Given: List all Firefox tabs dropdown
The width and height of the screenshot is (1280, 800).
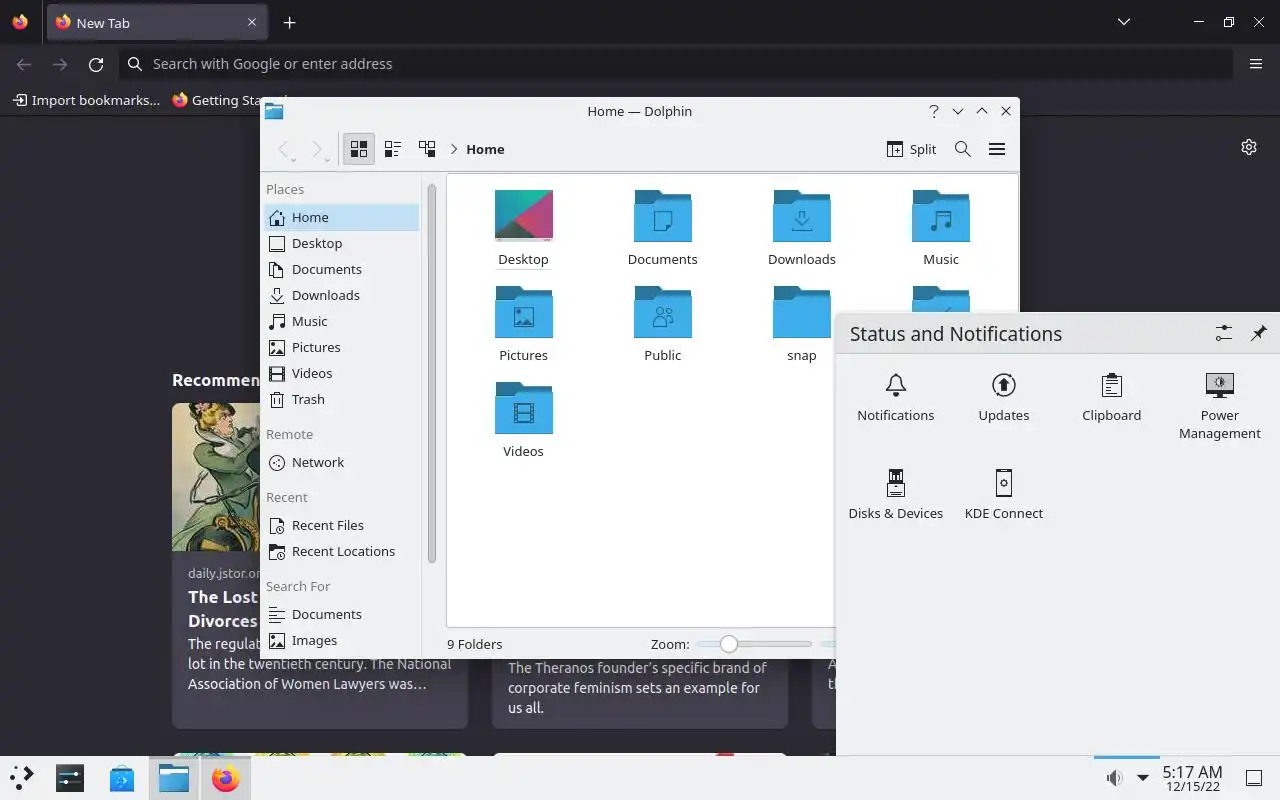Looking at the screenshot, I should pos(1124,22).
